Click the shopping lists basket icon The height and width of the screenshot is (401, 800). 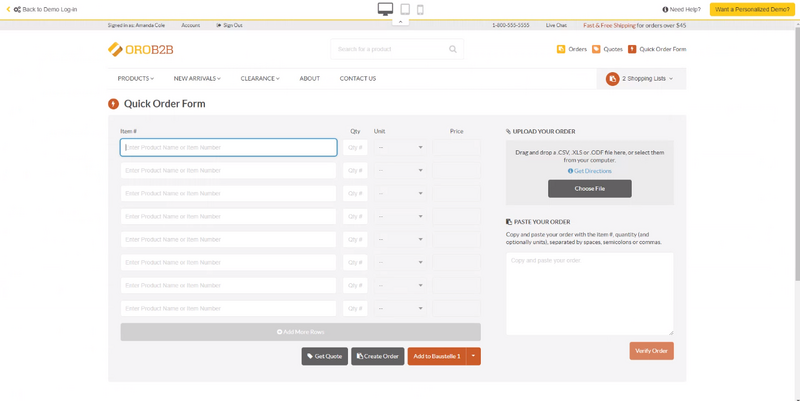(612, 78)
